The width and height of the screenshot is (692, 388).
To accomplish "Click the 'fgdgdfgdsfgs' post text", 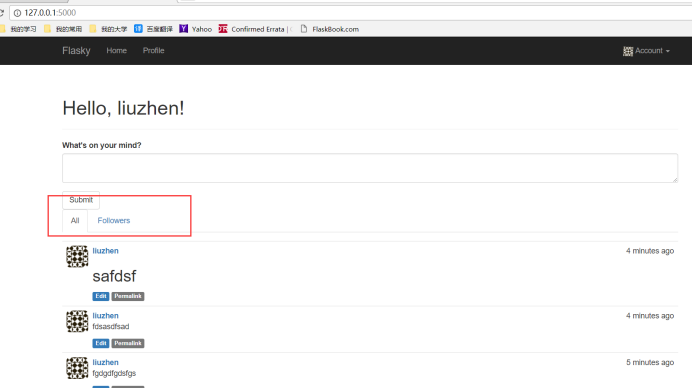I will (x=114, y=373).
